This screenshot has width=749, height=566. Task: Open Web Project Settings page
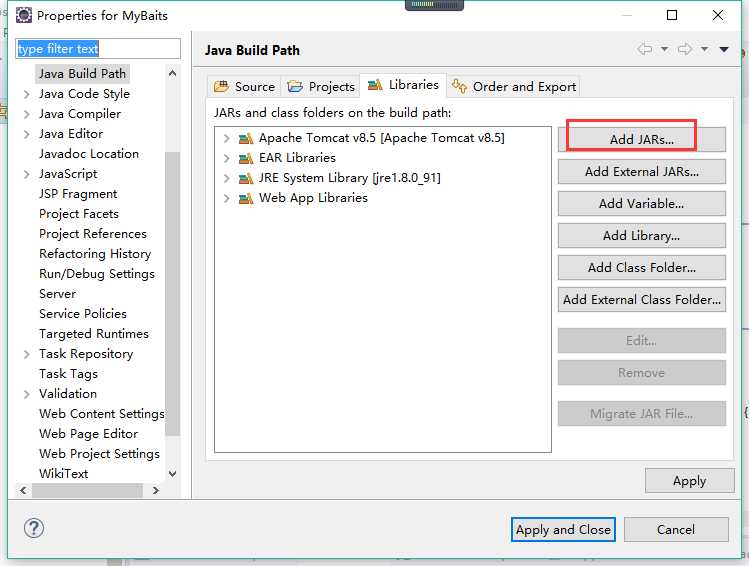pyautogui.click(x=99, y=454)
